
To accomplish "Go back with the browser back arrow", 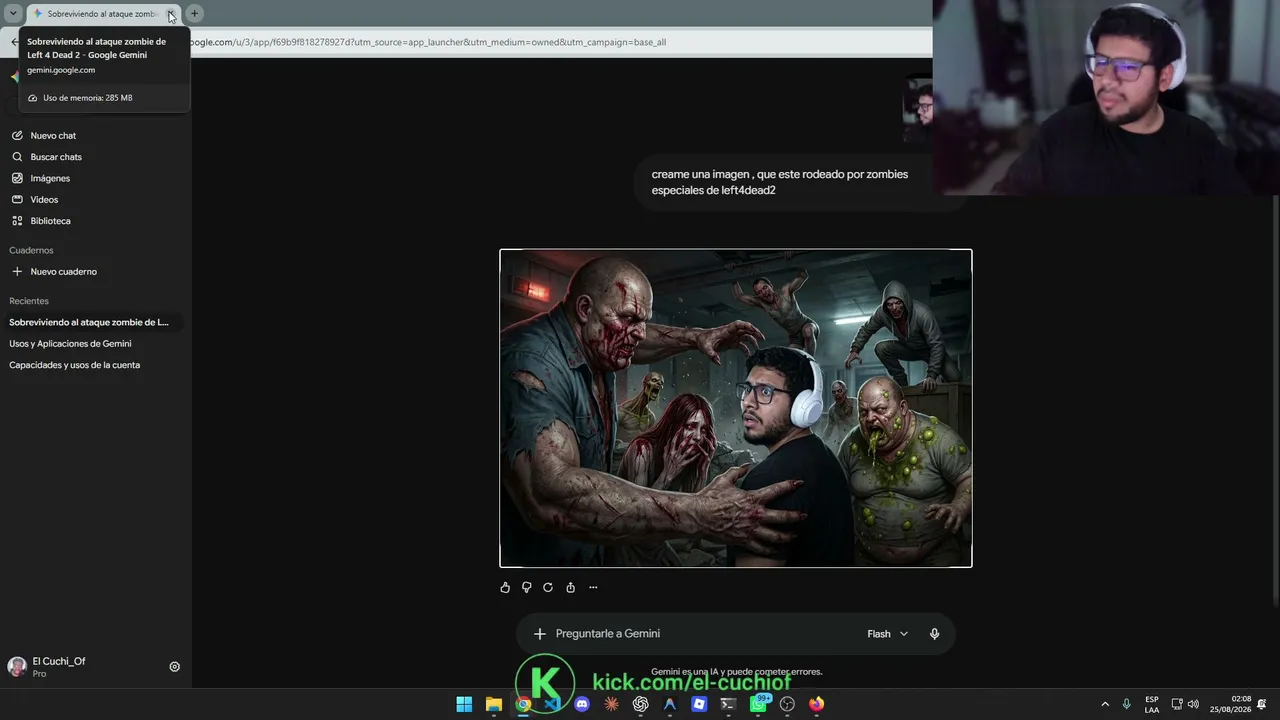I will 14,42.
